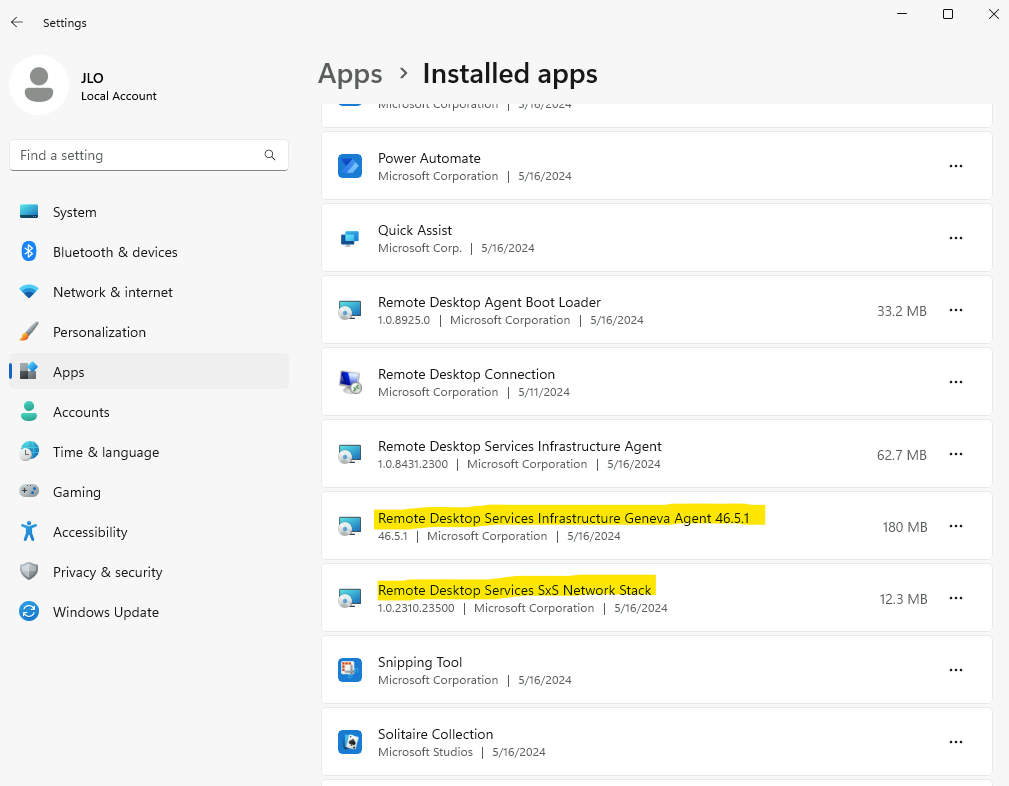Click the Remote Desktop Connection title
Screen dimensions: 1009x786
(466, 375)
